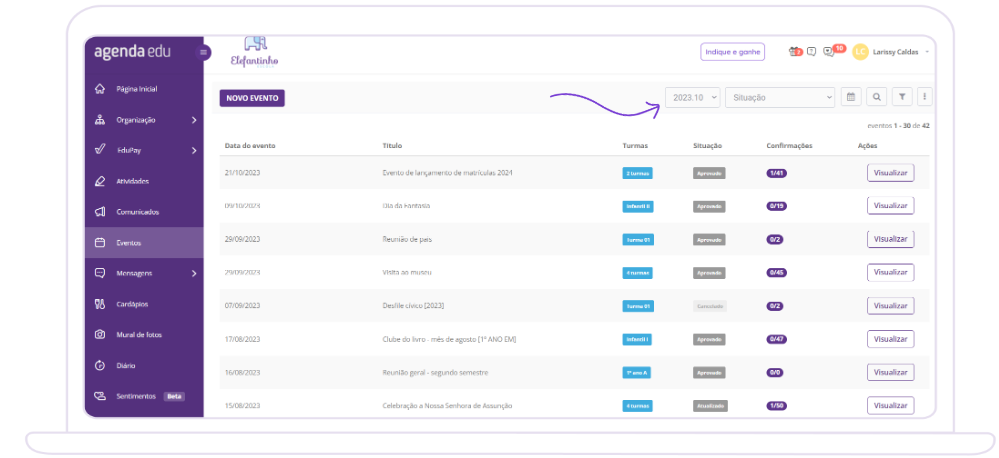Open the help question-mark bubble icon

(811, 52)
